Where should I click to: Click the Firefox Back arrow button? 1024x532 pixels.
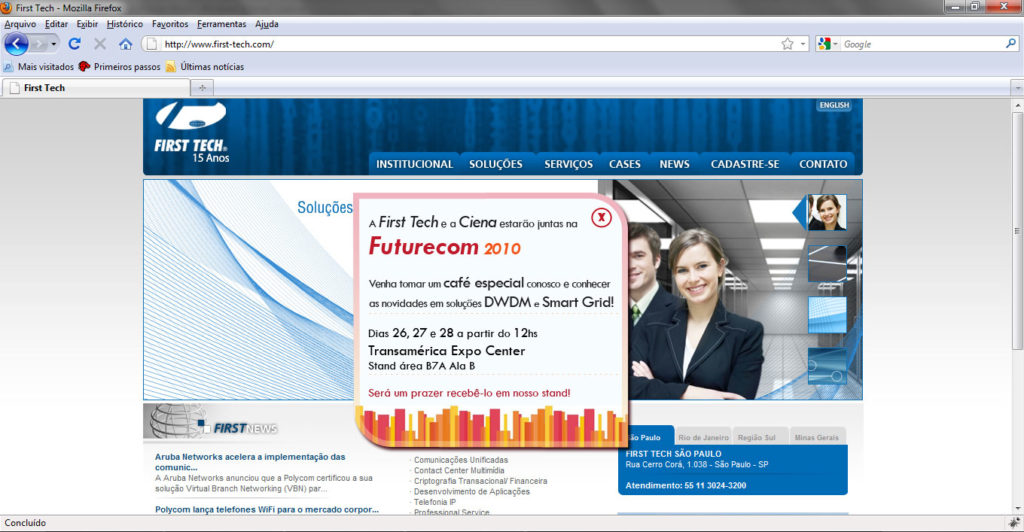pos(16,44)
